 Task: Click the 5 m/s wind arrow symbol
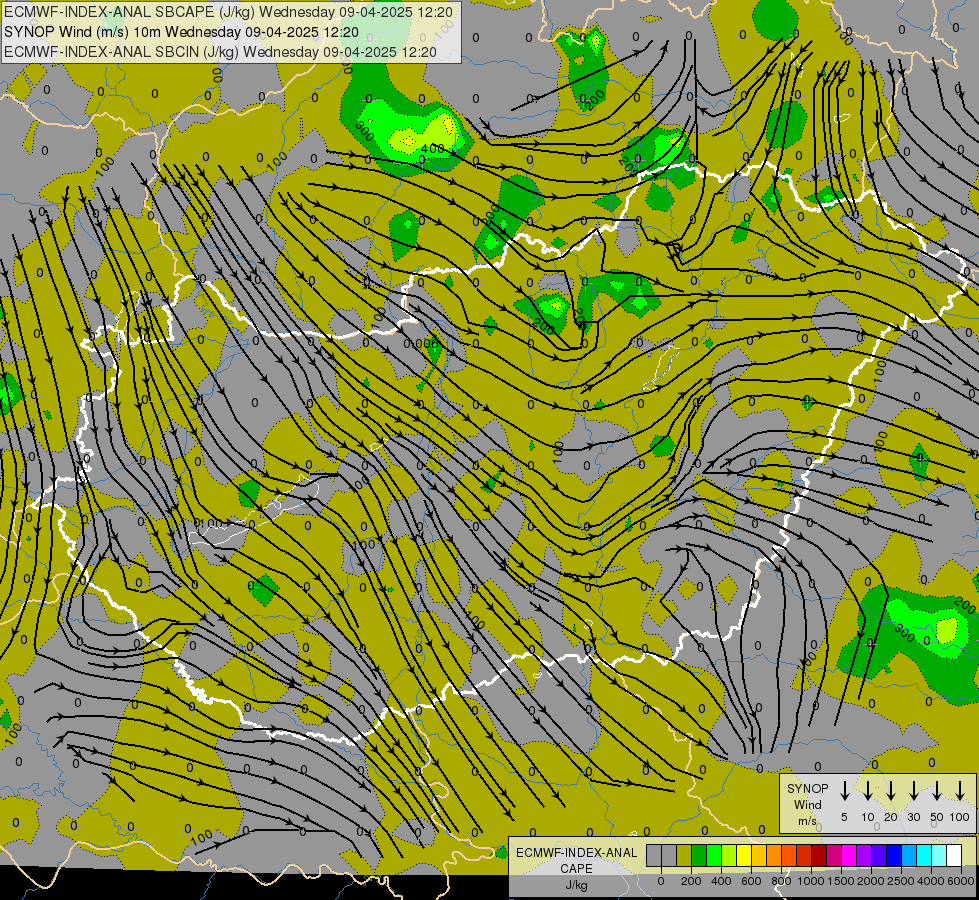pos(844,790)
